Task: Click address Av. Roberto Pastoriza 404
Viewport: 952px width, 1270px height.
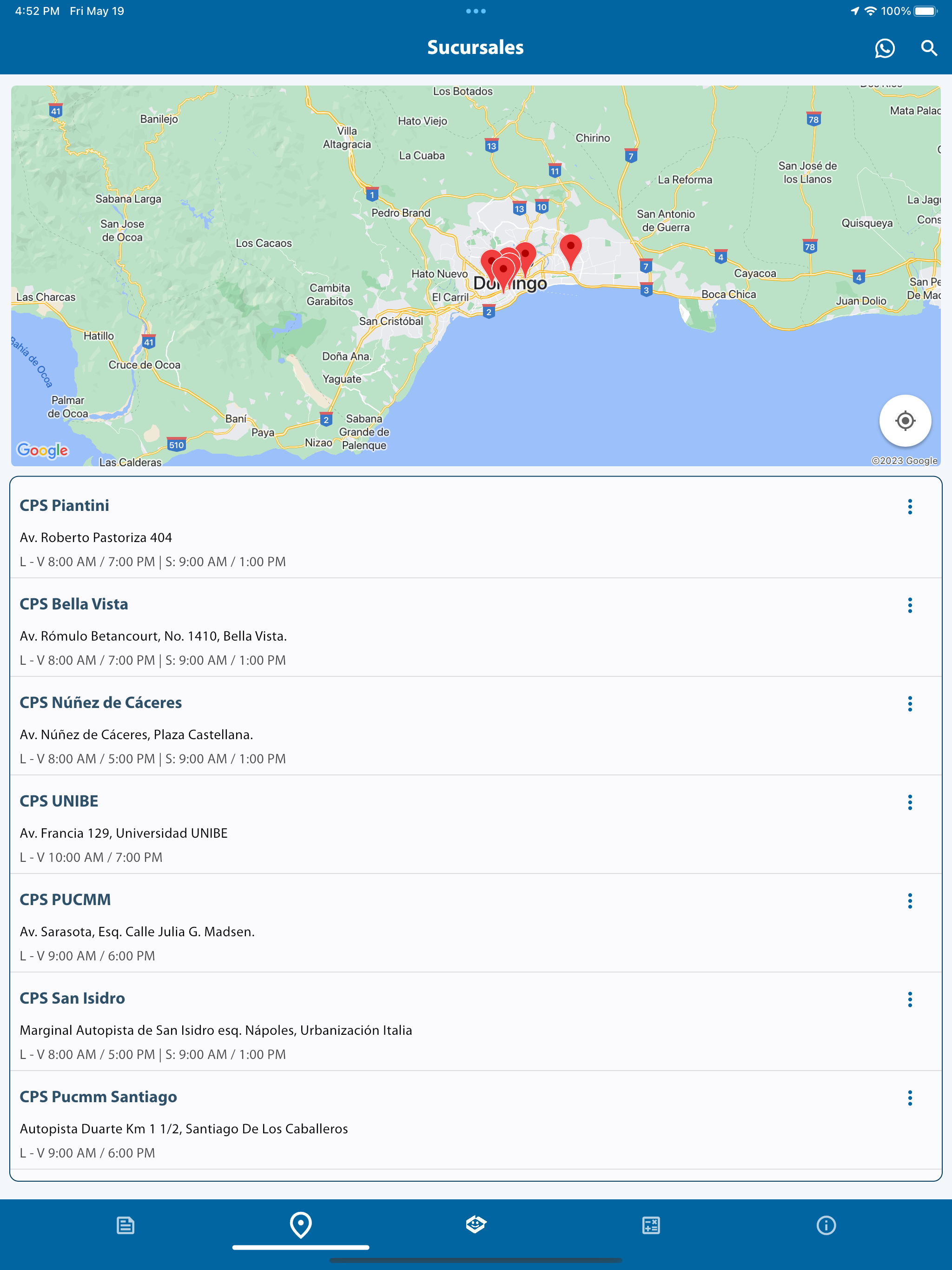Action: (96, 537)
